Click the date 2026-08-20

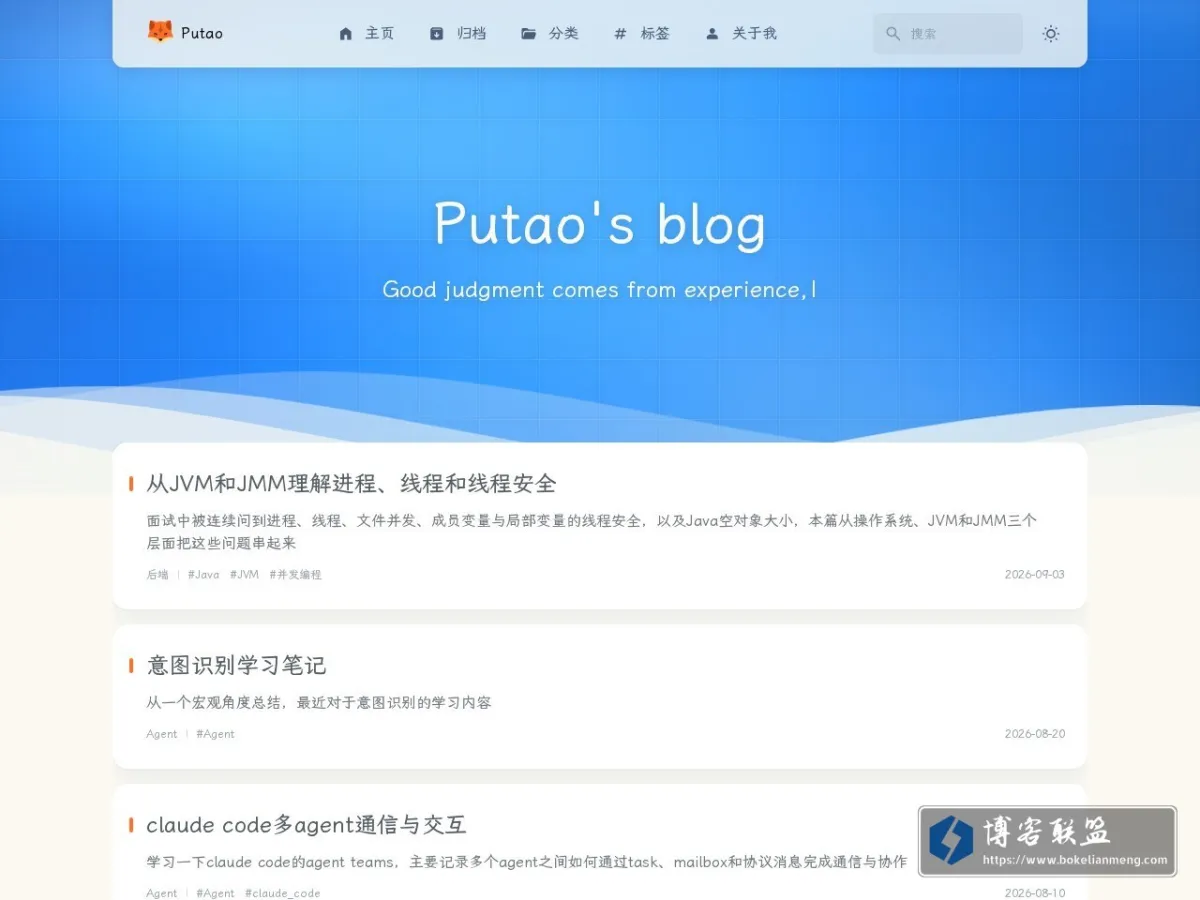(x=1035, y=734)
